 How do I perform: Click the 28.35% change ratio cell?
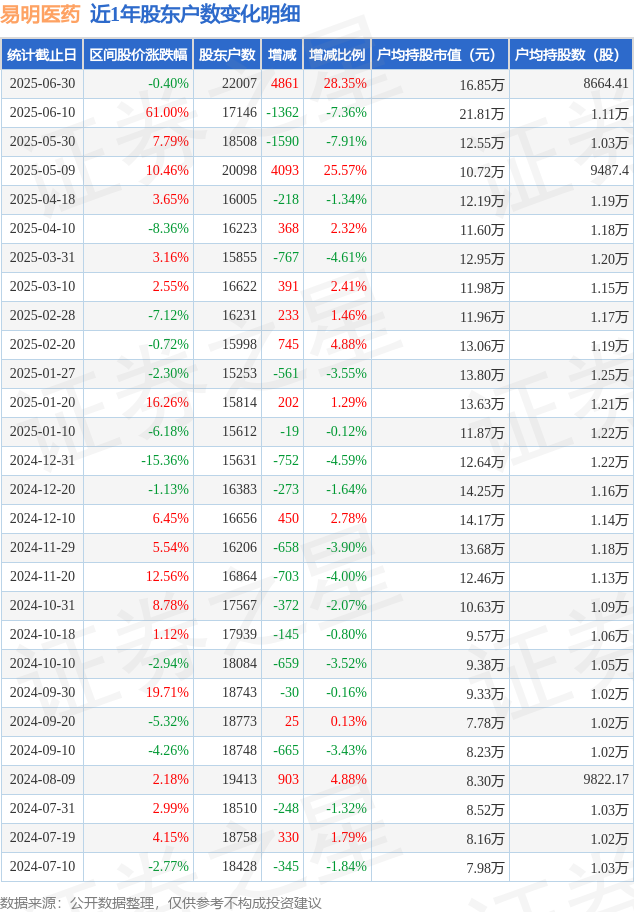click(345, 84)
